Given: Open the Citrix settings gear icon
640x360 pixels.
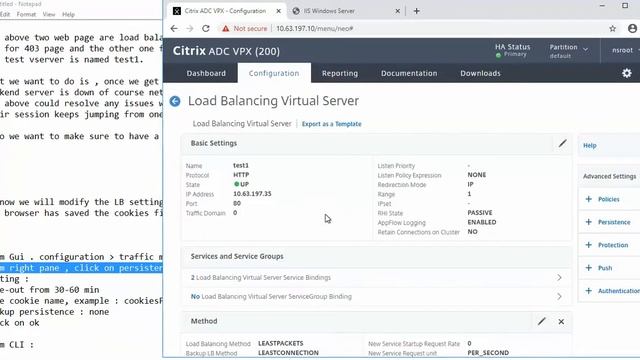Looking at the screenshot, I should 627,73.
